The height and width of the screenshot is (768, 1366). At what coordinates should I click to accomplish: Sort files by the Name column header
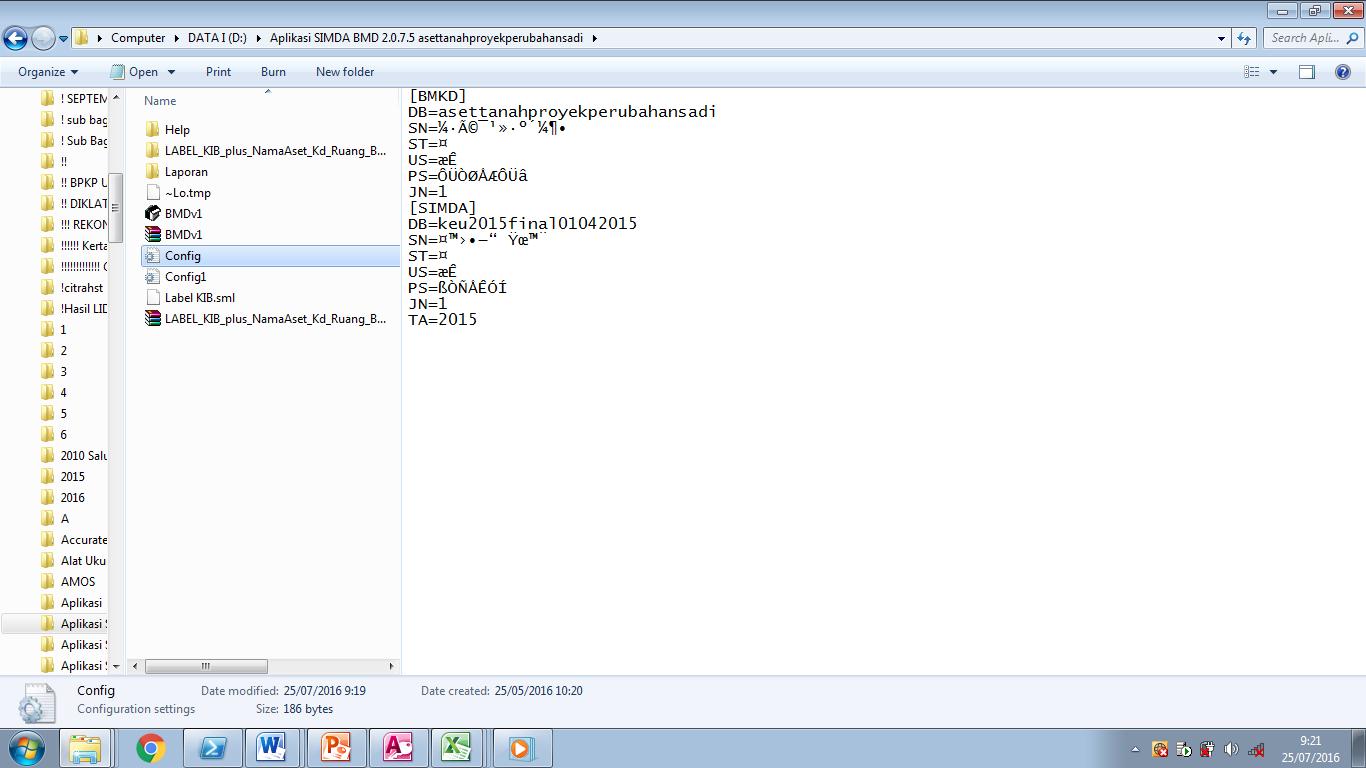coord(160,101)
